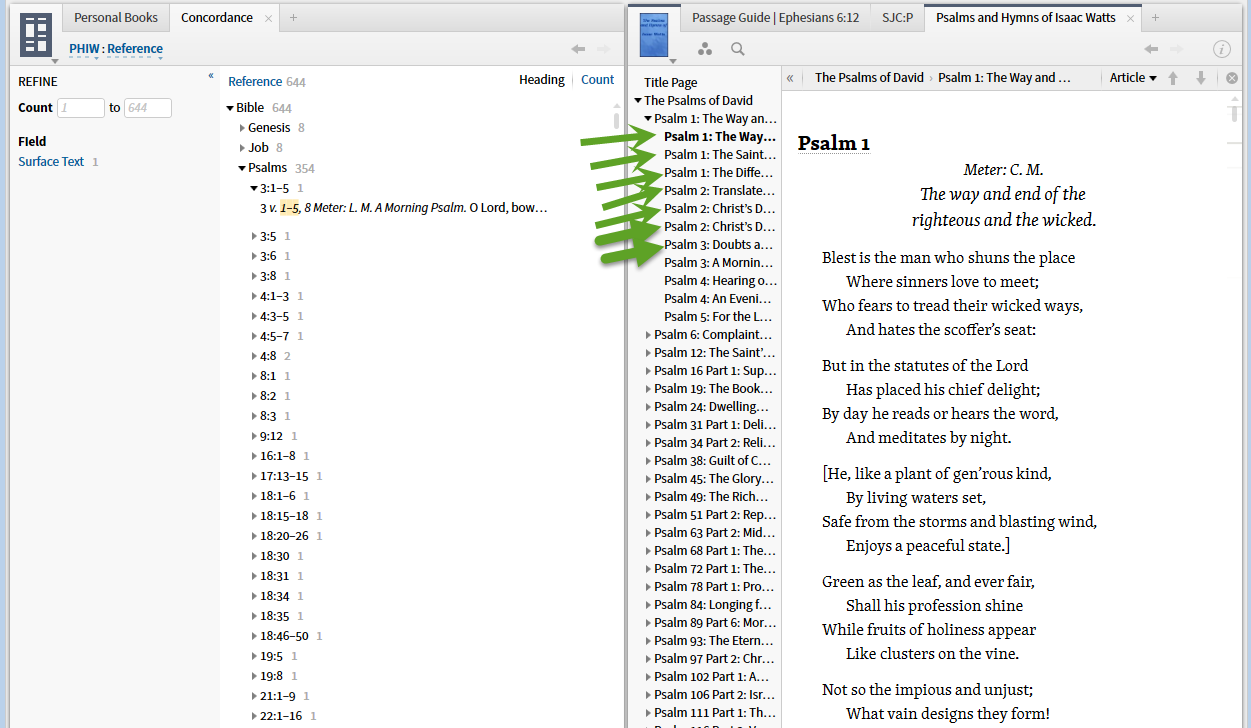Collapse the contents pane with the double chevron

tap(790, 78)
